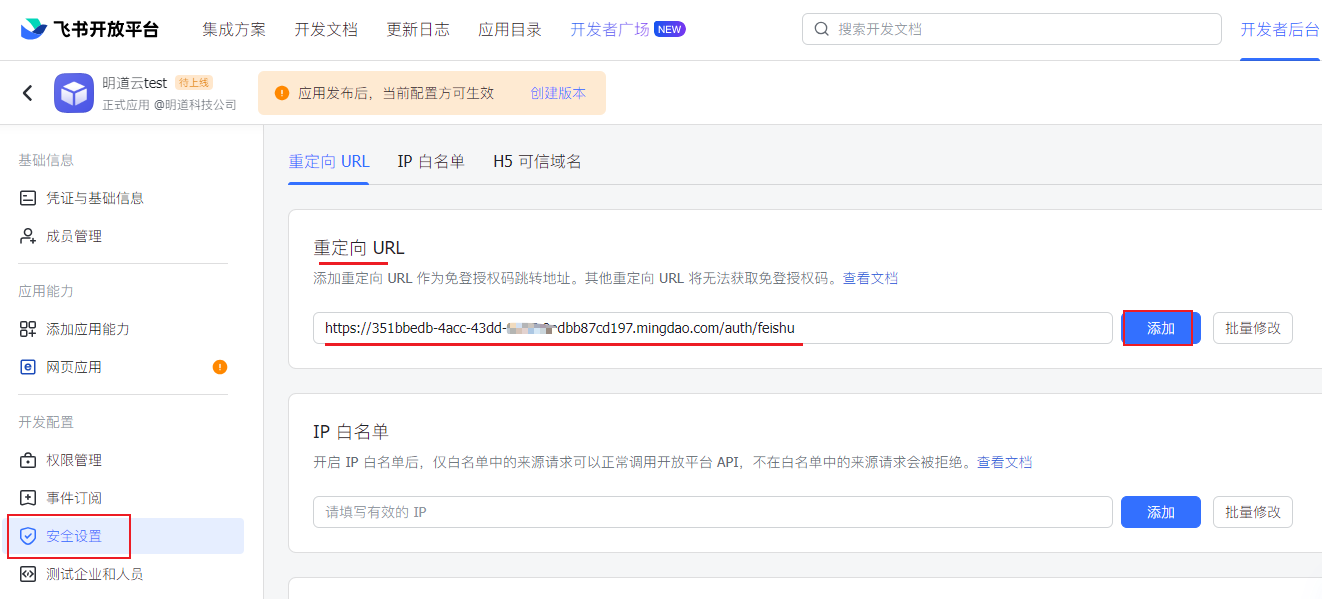The width and height of the screenshot is (1322, 599).
Task: Open 查看文档 link under 重定向 URL
Action: coord(870,278)
